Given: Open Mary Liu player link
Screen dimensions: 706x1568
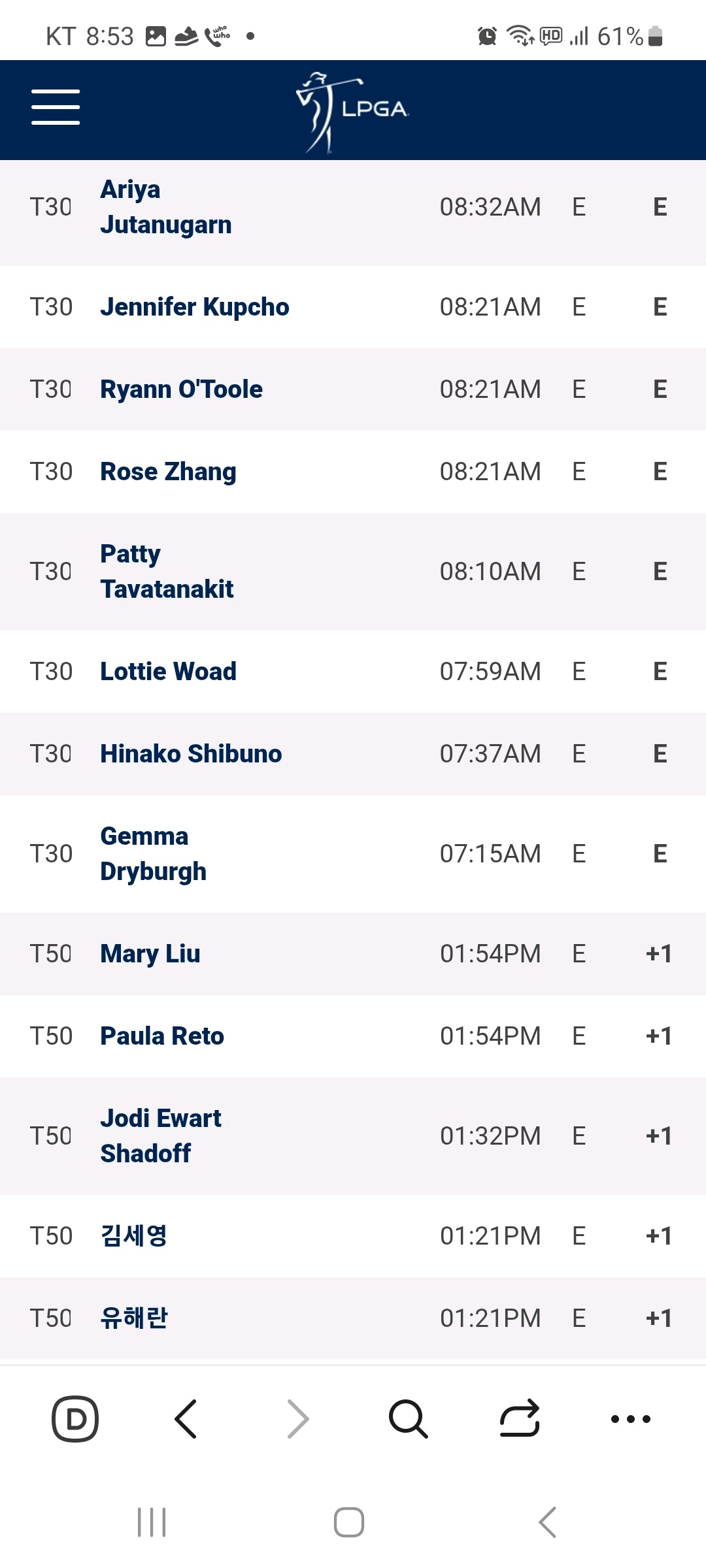Looking at the screenshot, I should (x=150, y=954).
